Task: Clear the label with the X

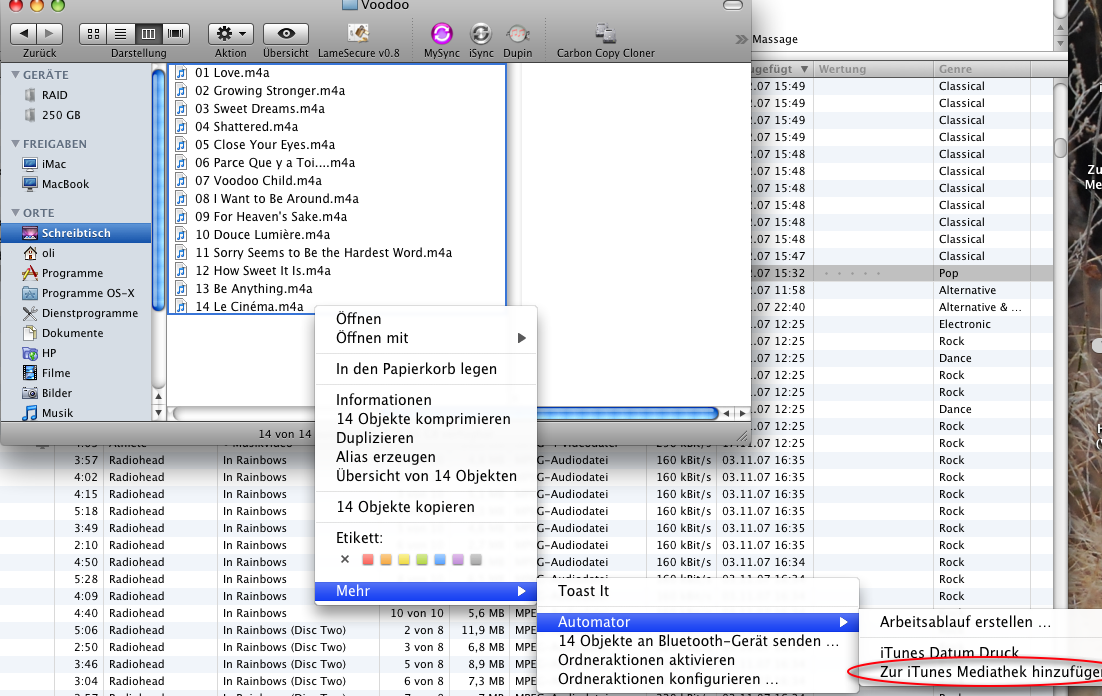Action: click(344, 560)
